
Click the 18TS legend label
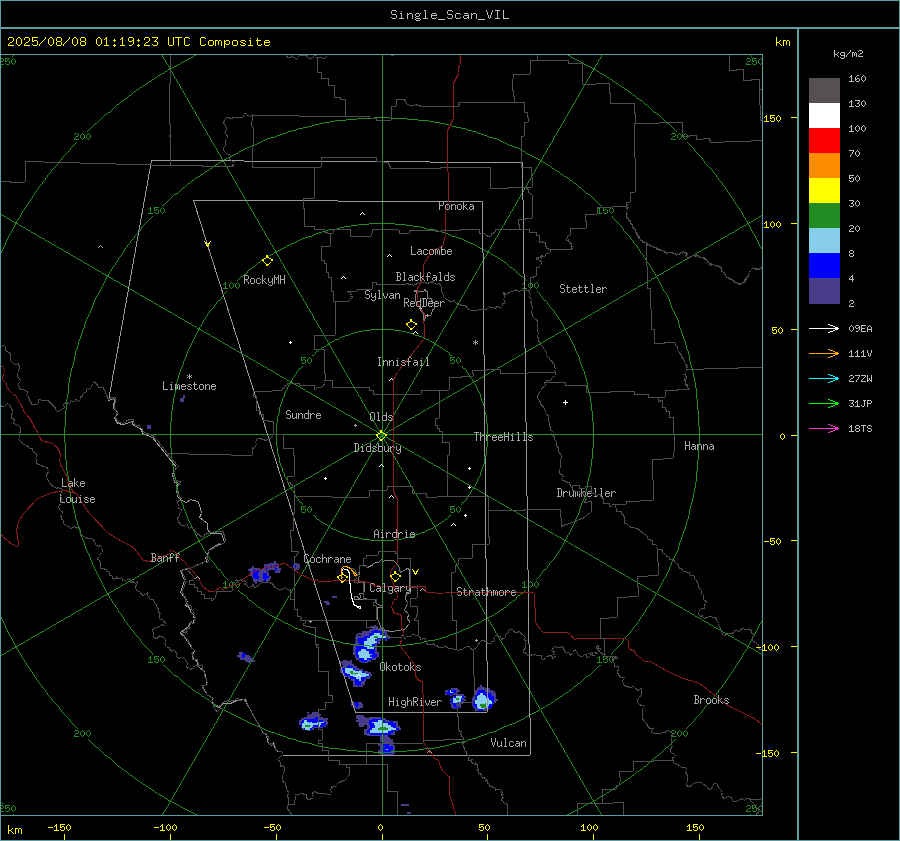pos(860,429)
